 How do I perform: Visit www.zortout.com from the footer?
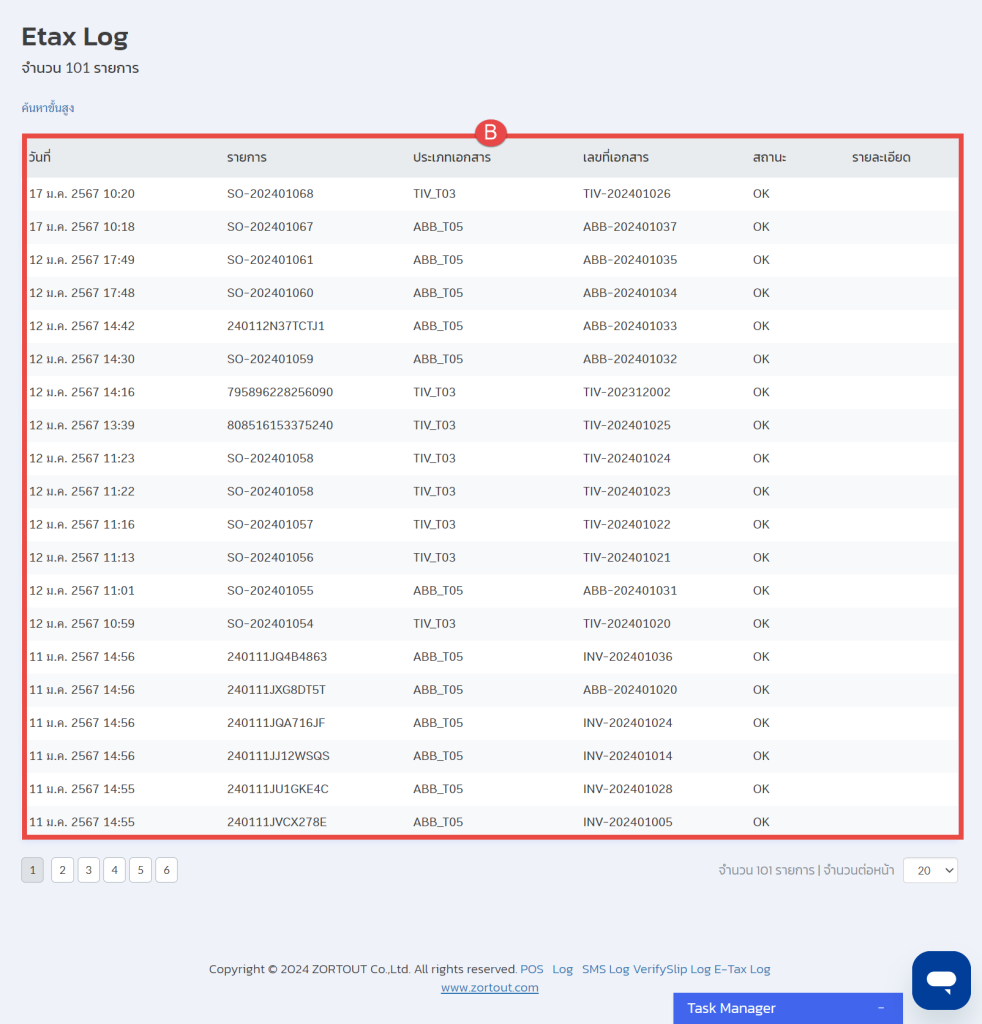coord(489,987)
